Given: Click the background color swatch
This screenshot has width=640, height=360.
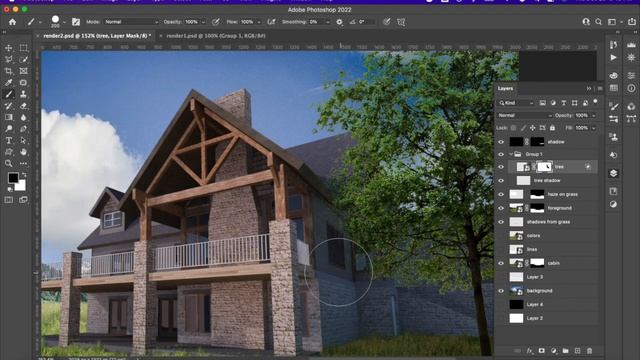Looking at the screenshot, I should [21, 186].
